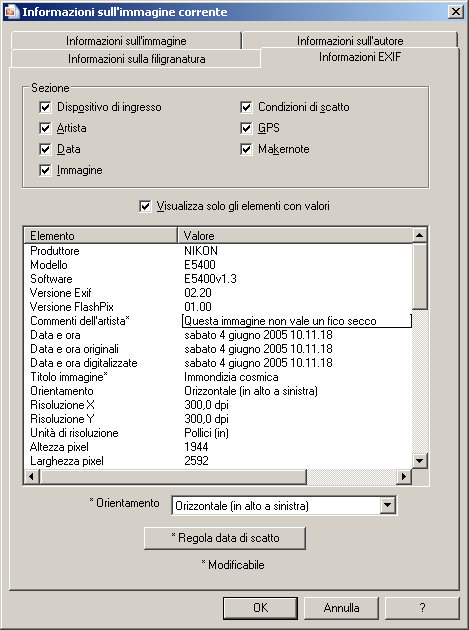Click the list scroll up arrow
The width and height of the screenshot is (469, 630).
click(419, 235)
